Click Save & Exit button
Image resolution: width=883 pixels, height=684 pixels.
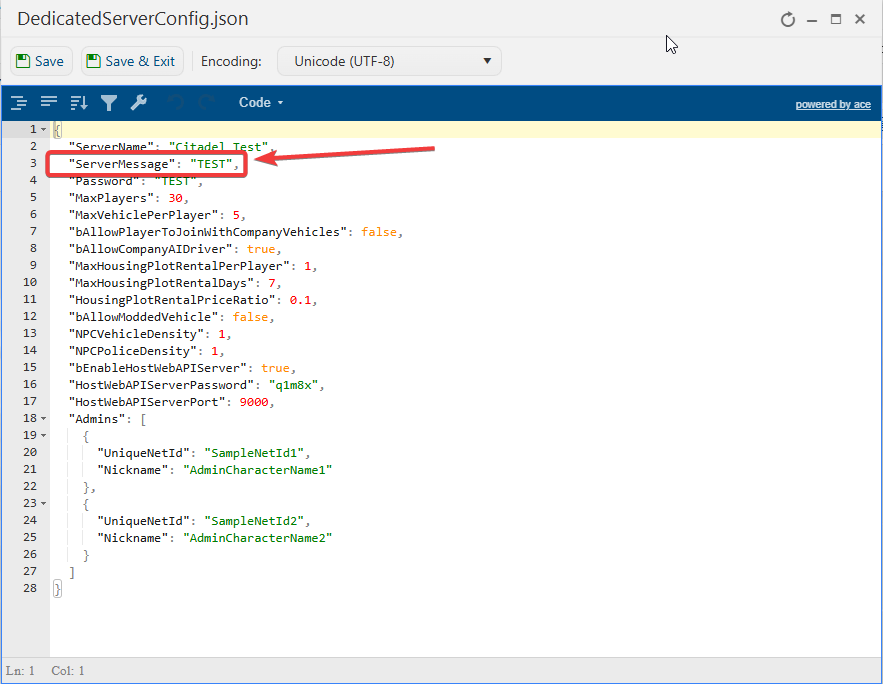pos(132,61)
